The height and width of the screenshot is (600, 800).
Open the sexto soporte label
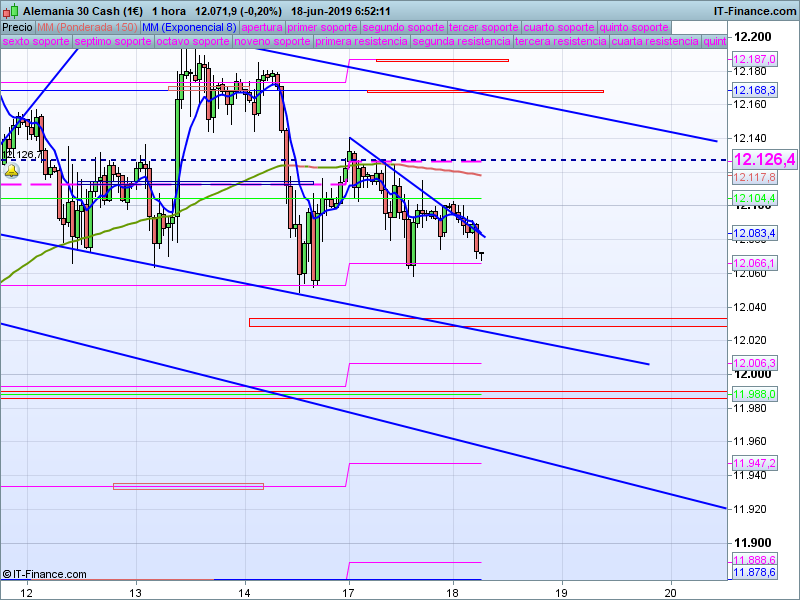point(36,42)
